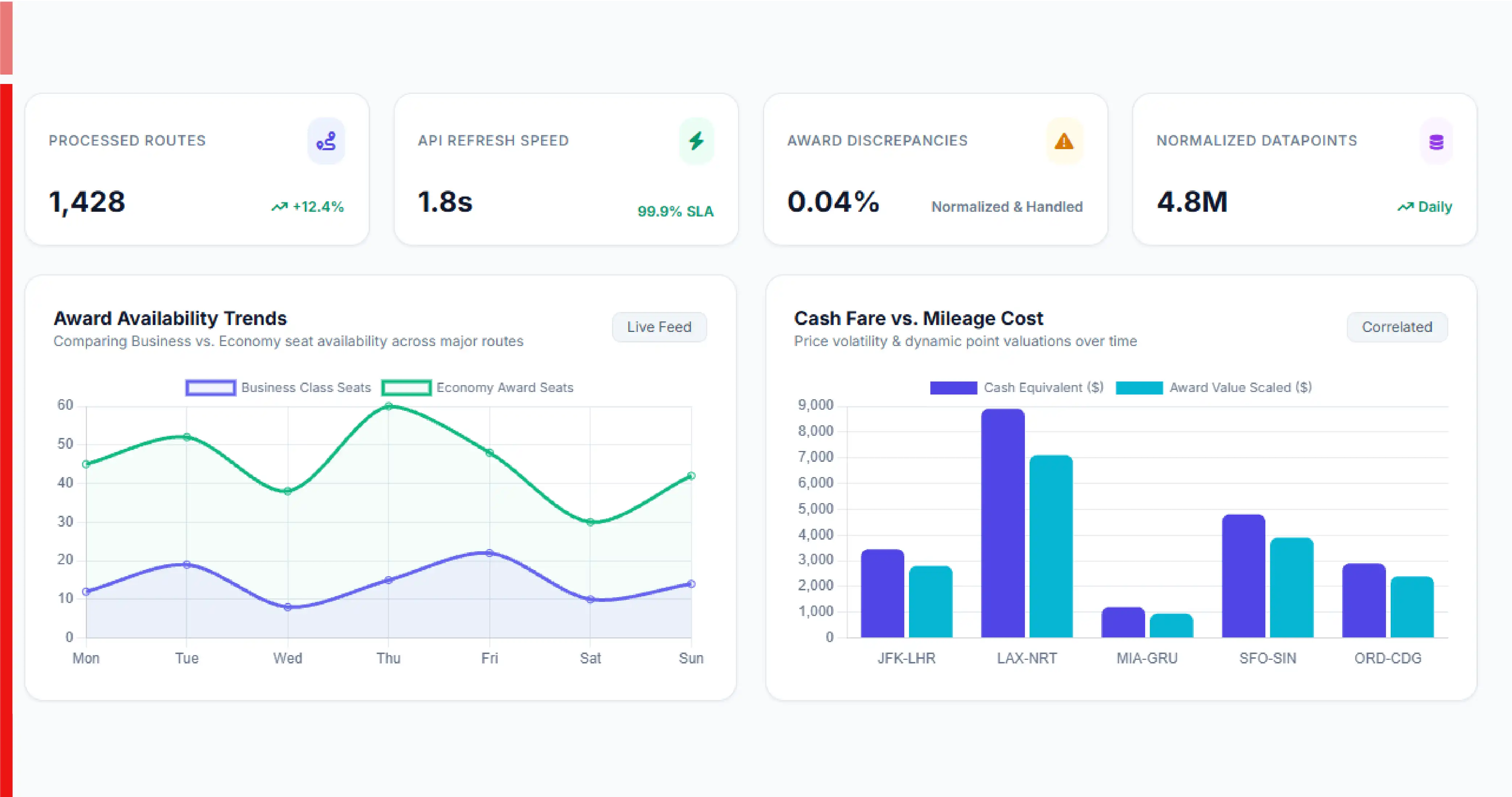Click the "Normalized & Handled" status text
The width and height of the screenshot is (1512, 797).
(1007, 206)
